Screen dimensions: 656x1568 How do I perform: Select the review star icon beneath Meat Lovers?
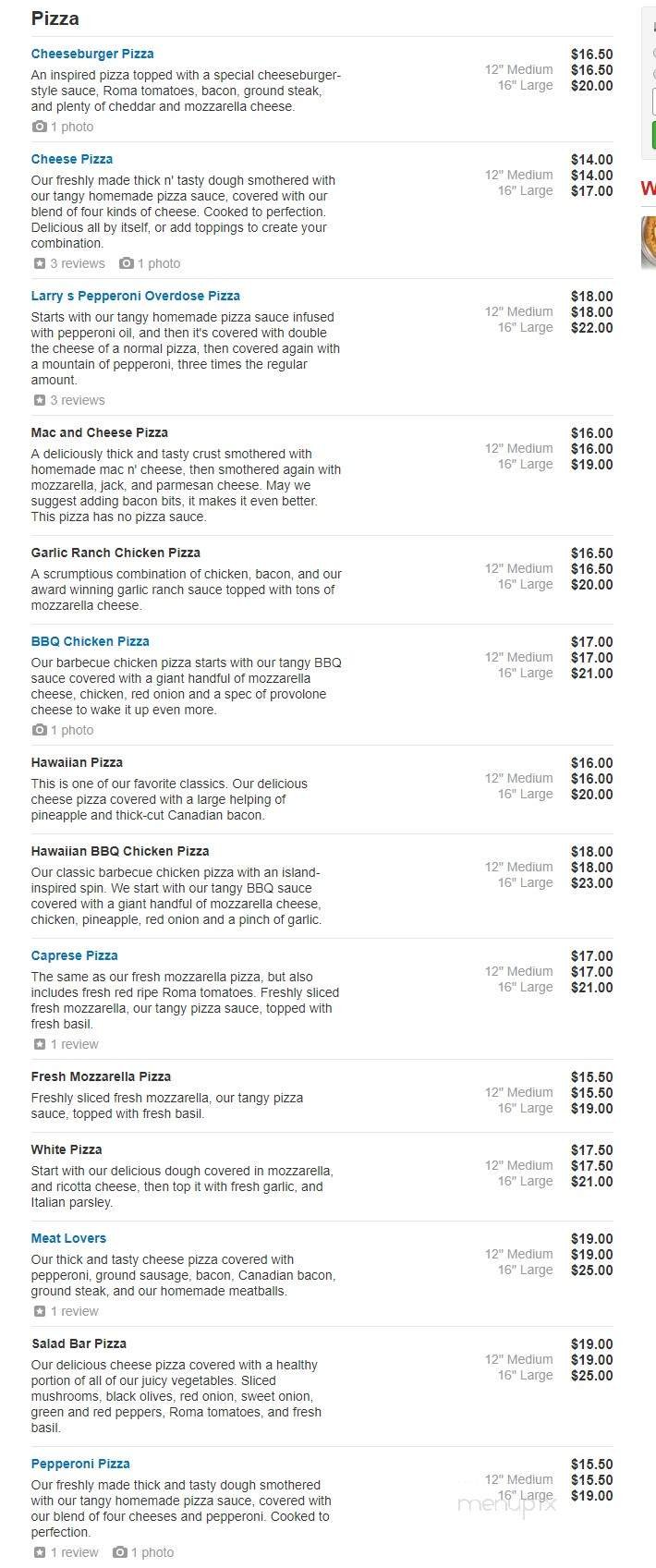[x=38, y=1310]
